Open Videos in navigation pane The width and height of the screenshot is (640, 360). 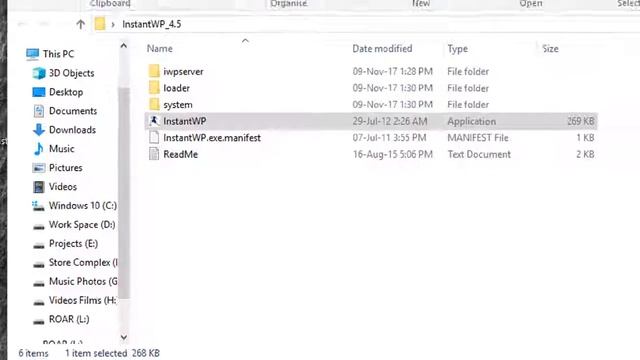pos(62,187)
